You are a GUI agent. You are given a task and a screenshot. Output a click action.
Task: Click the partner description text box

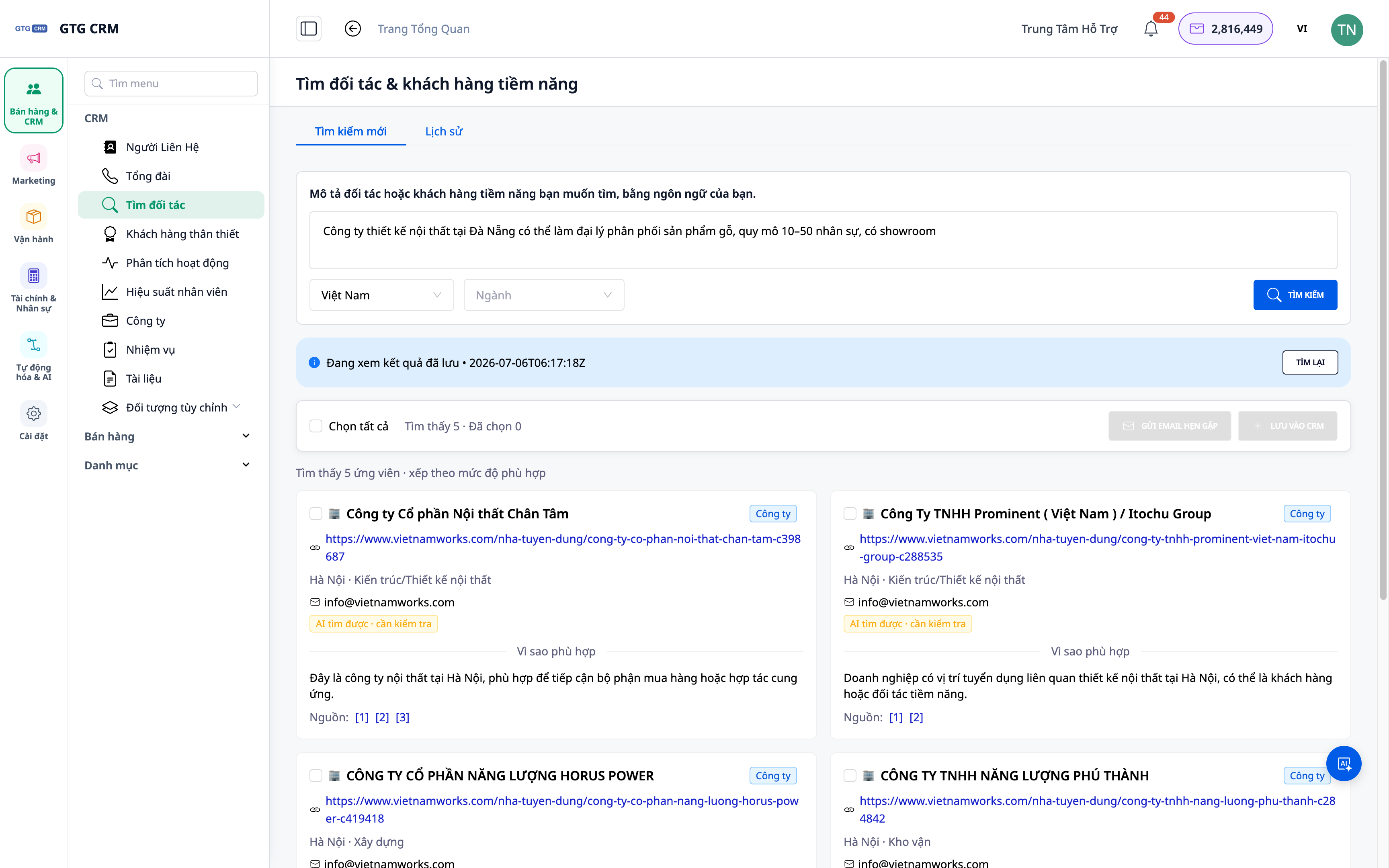pos(823,240)
